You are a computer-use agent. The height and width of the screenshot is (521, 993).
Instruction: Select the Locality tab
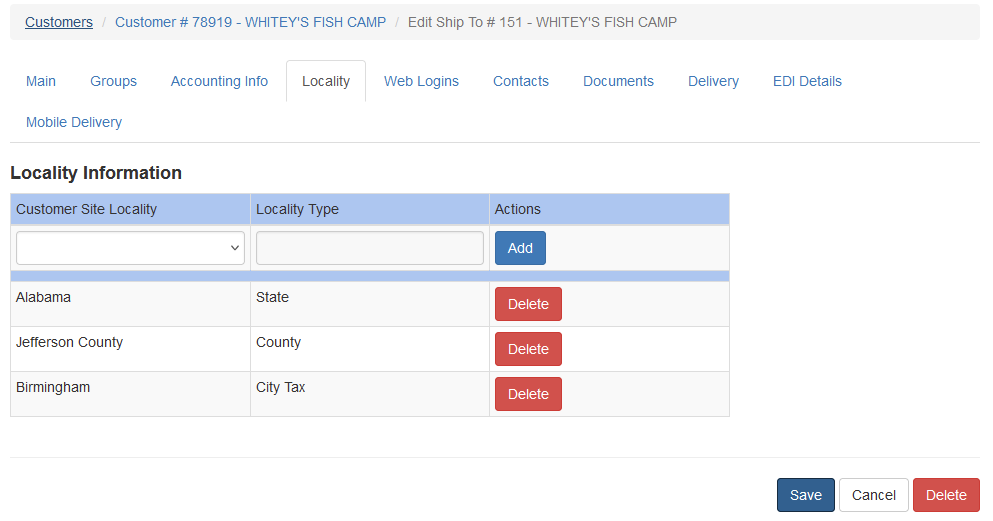click(x=326, y=81)
